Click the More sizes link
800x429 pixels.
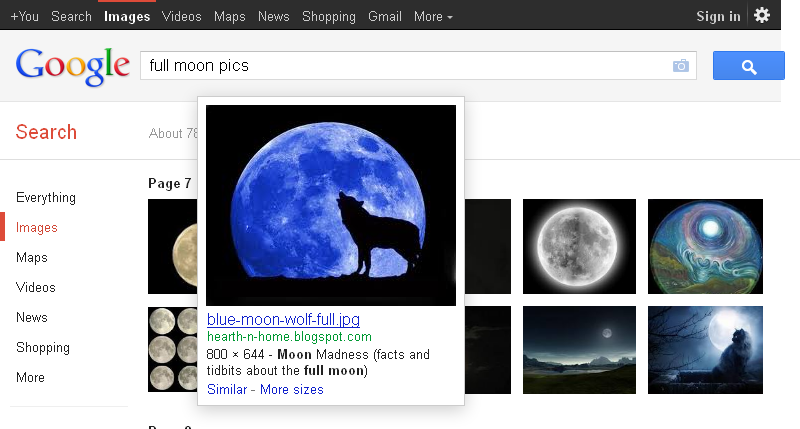pyautogui.click(x=292, y=390)
